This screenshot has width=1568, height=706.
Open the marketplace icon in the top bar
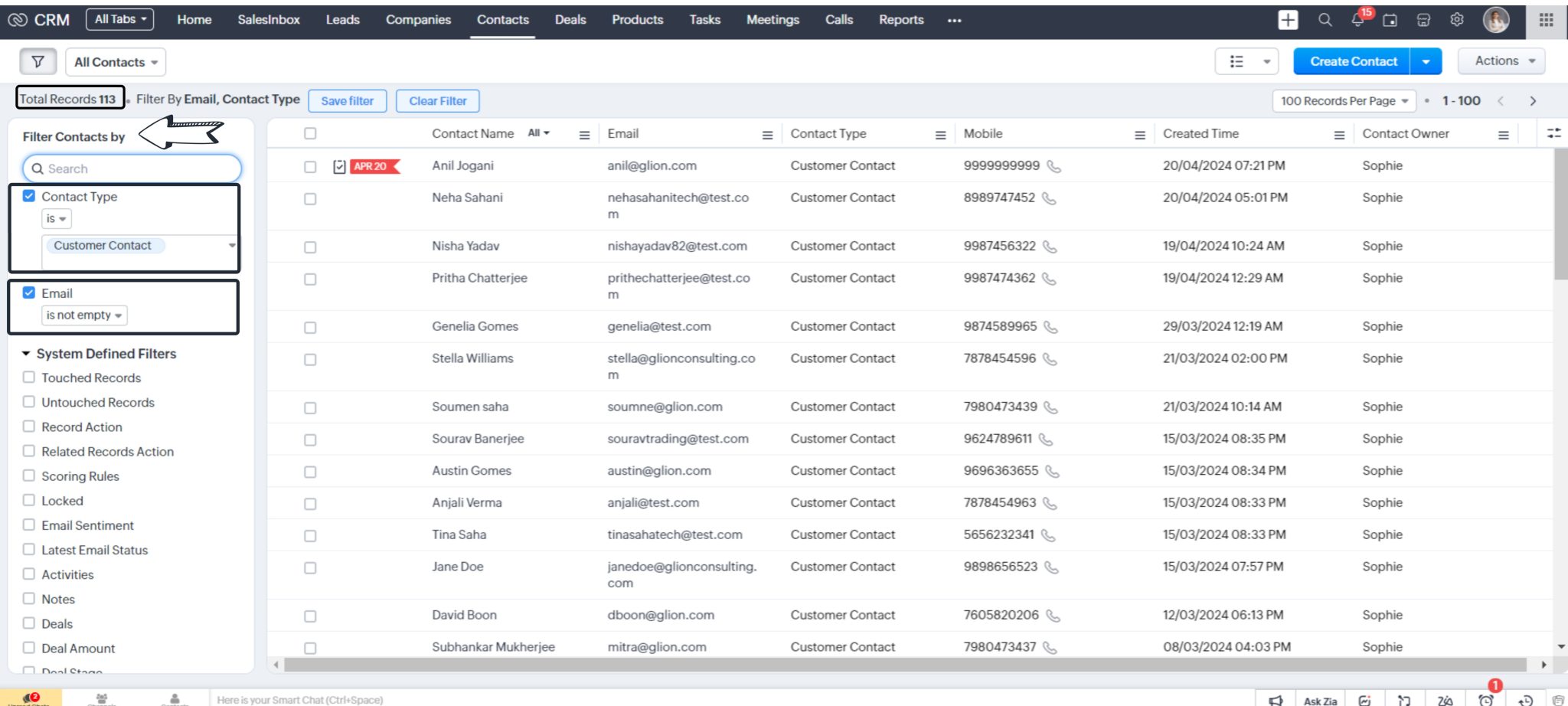point(1423,21)
